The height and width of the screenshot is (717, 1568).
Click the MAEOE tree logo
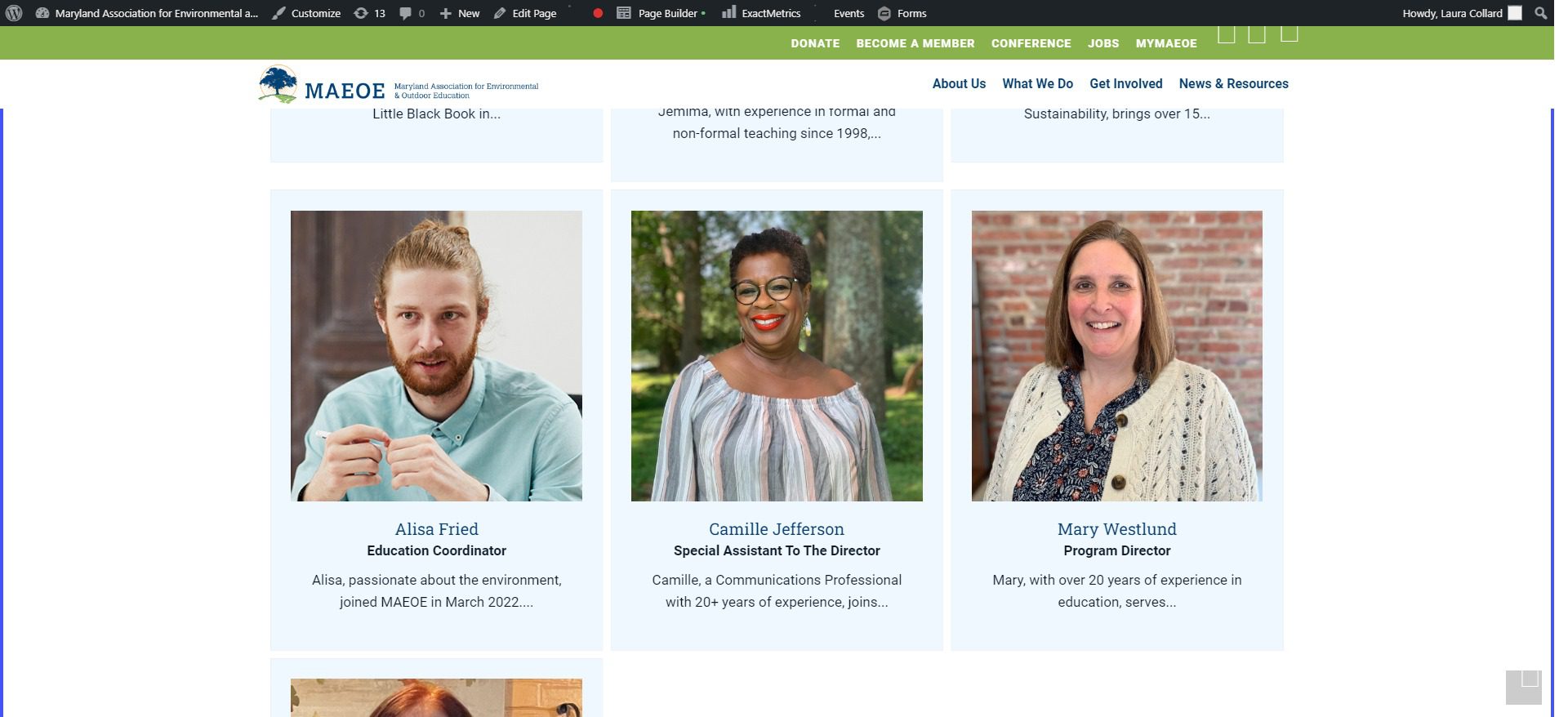click(278, 84)
